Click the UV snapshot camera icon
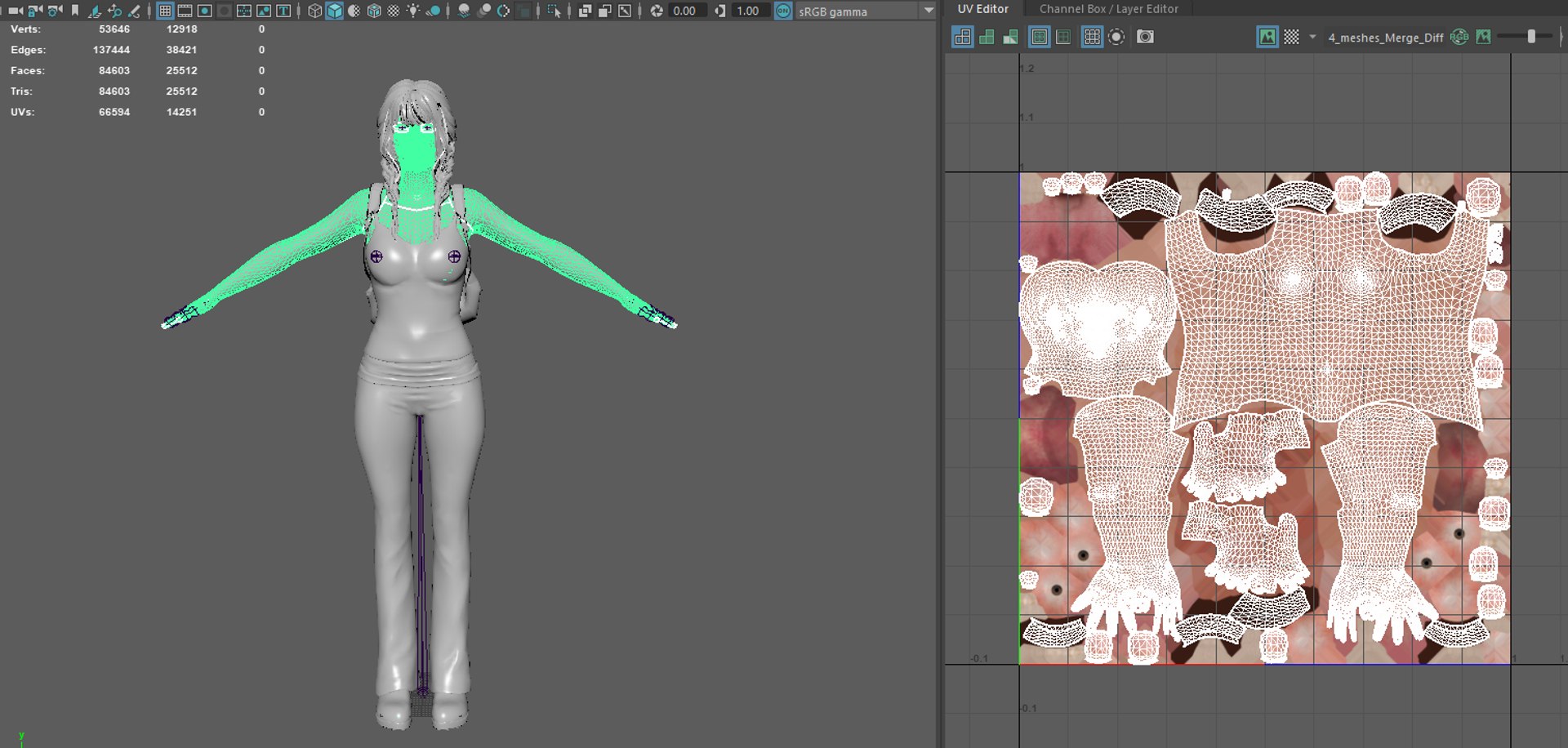Screen dimensions: 1568x748 1145,37
